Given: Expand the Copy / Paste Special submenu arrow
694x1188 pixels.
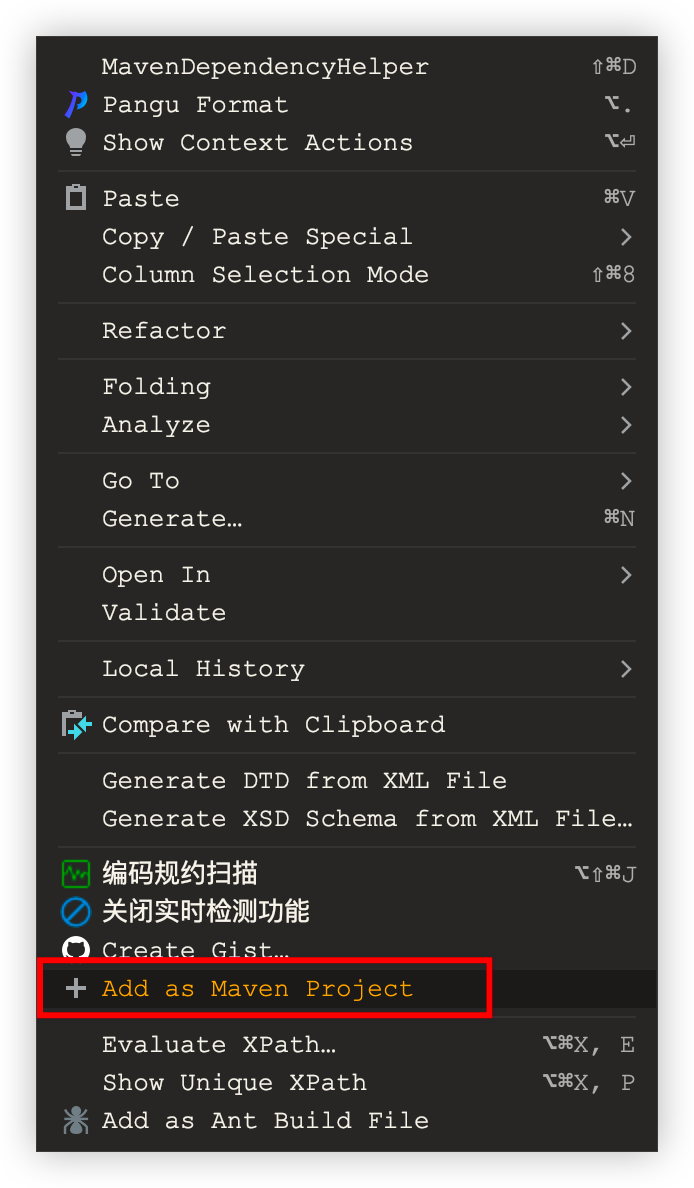Looking at the screenshot, I should pos(626,237).
